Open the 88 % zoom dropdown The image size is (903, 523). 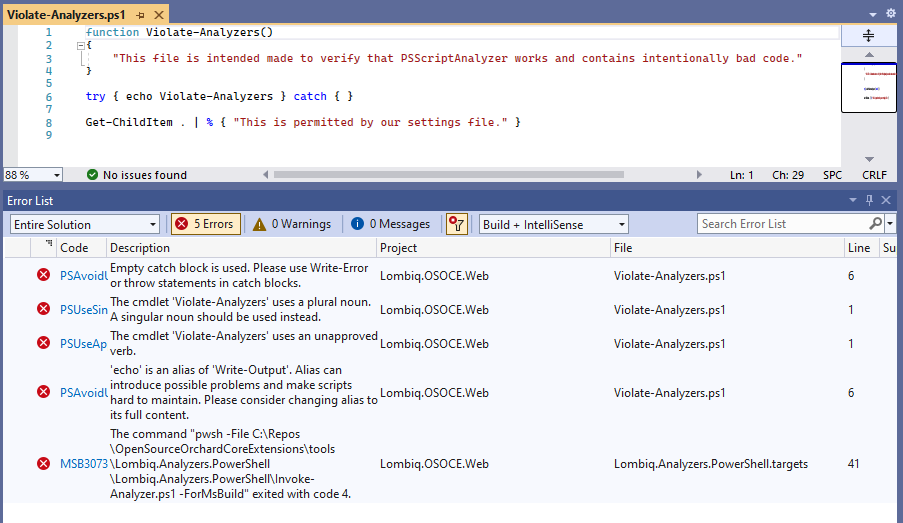pyautogui.click(x=56, y=175)
